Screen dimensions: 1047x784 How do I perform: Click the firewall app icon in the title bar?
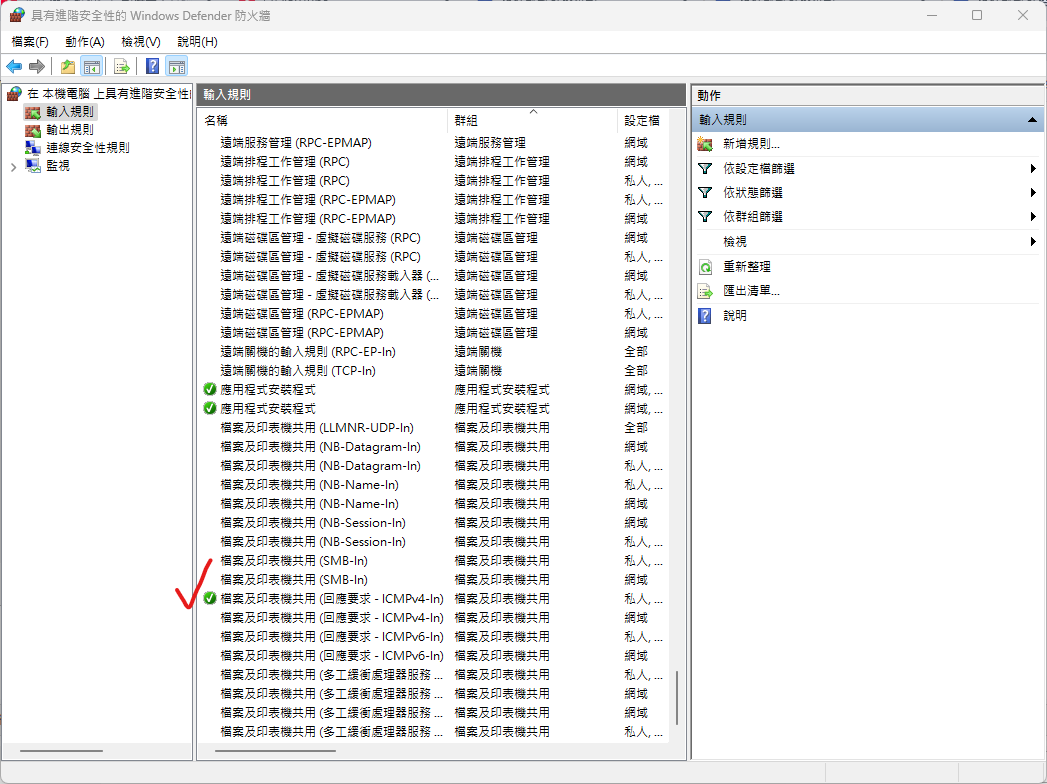(17, 15)
